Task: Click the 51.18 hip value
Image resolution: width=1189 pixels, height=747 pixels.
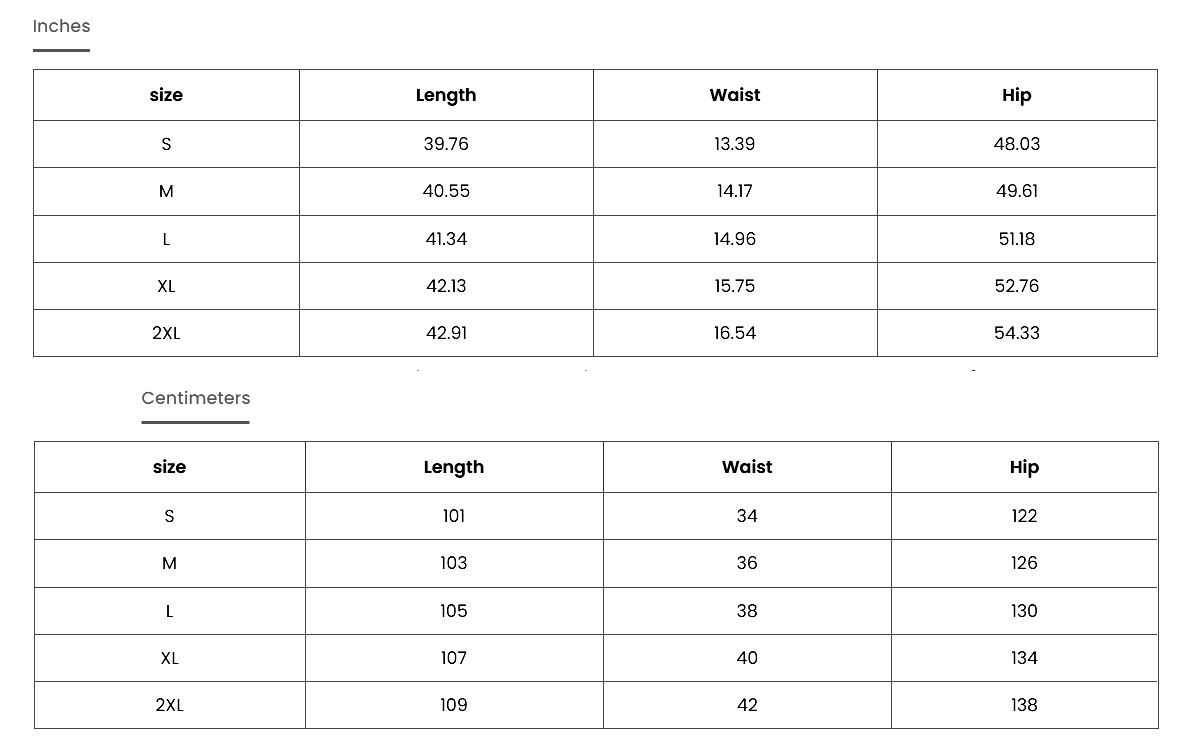Action: [1017, 239]
